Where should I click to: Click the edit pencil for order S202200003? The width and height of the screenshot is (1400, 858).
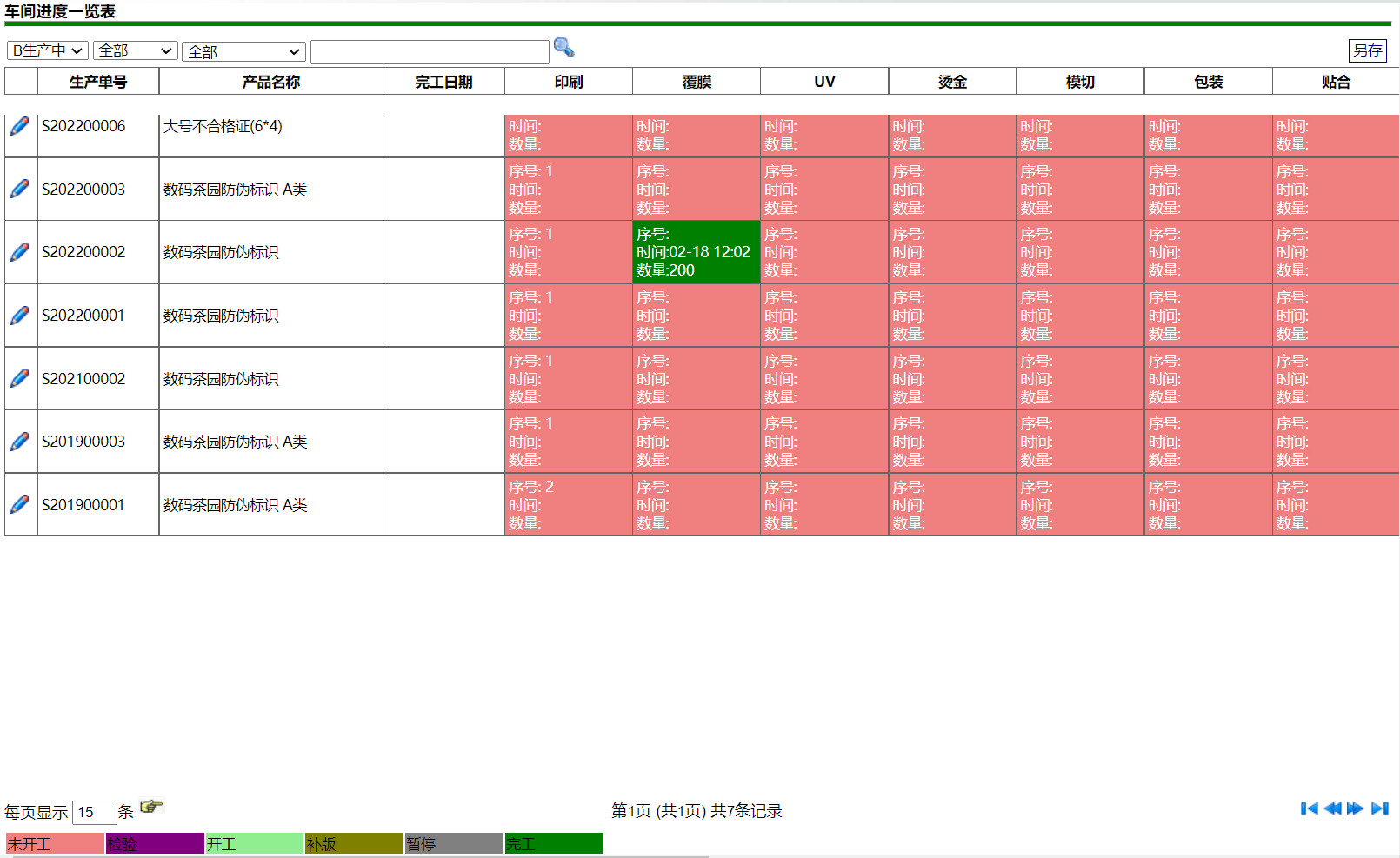pos(19,188)
